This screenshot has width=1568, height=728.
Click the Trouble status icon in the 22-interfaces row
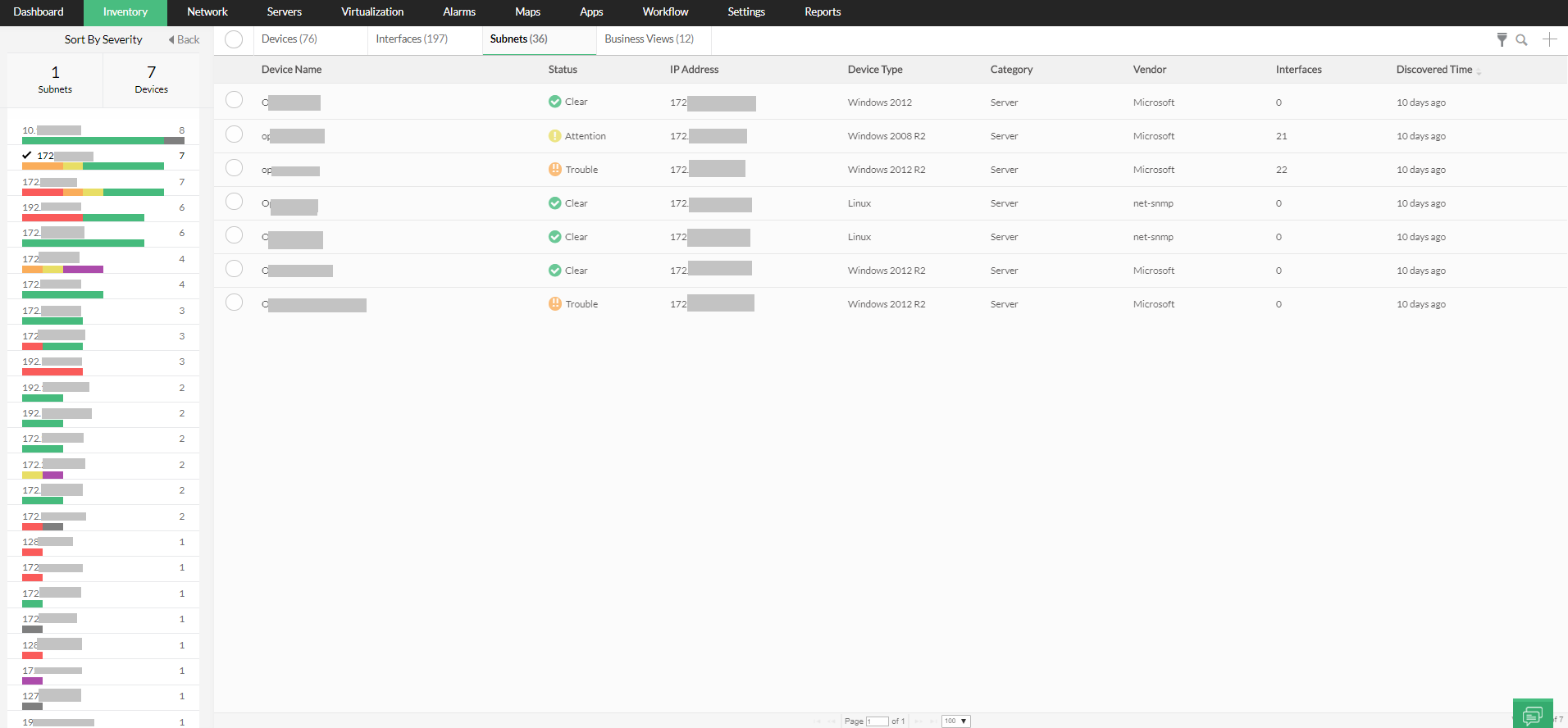(x=555, y=170)
